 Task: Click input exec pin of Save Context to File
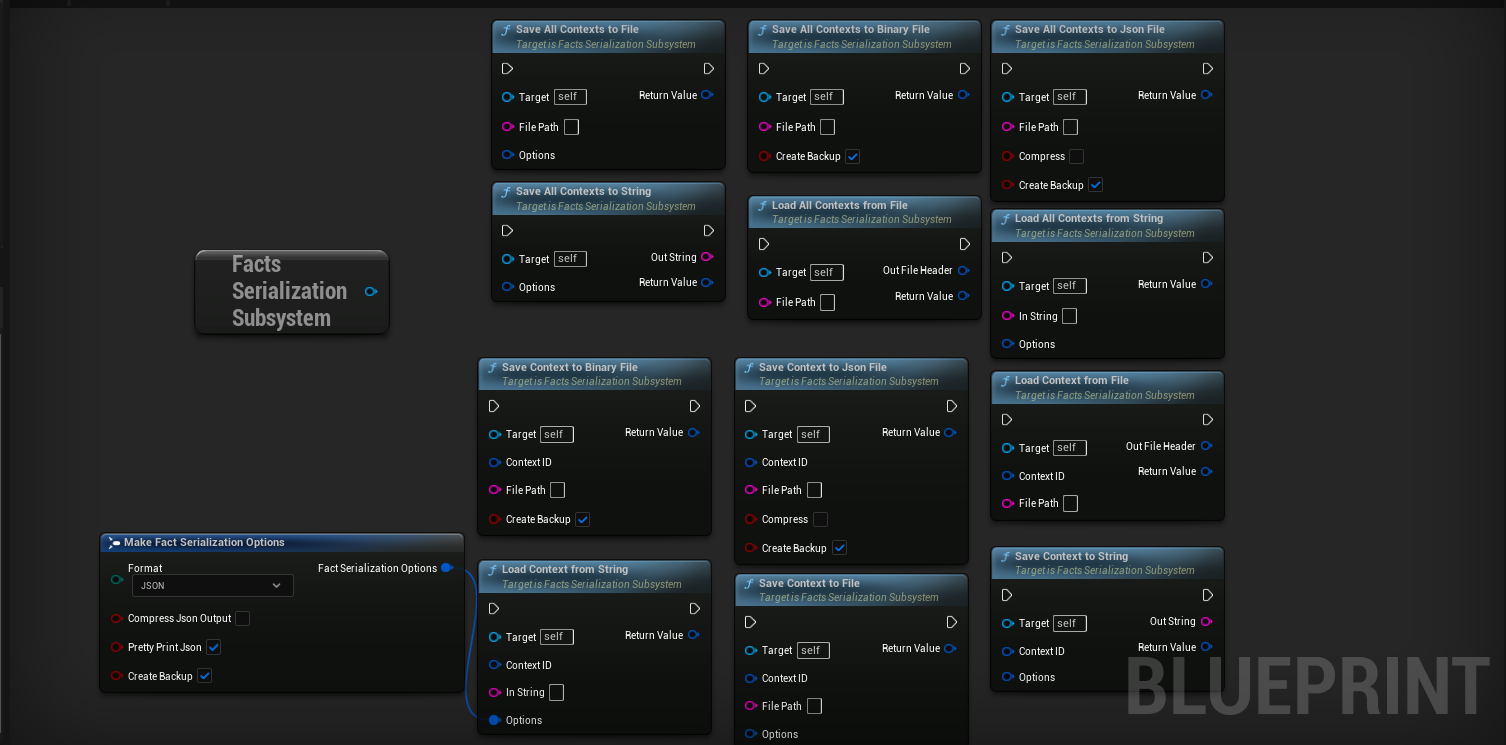[x=750, y=622]
